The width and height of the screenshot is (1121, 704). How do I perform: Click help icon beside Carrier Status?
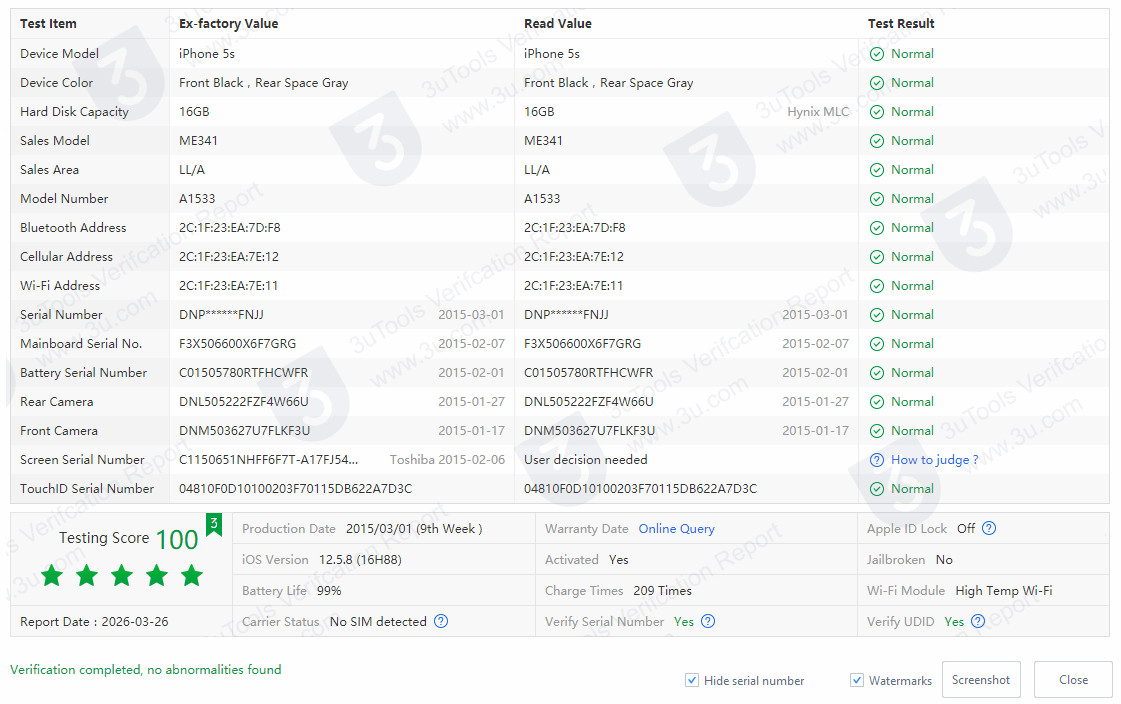(x=441, y=621)
